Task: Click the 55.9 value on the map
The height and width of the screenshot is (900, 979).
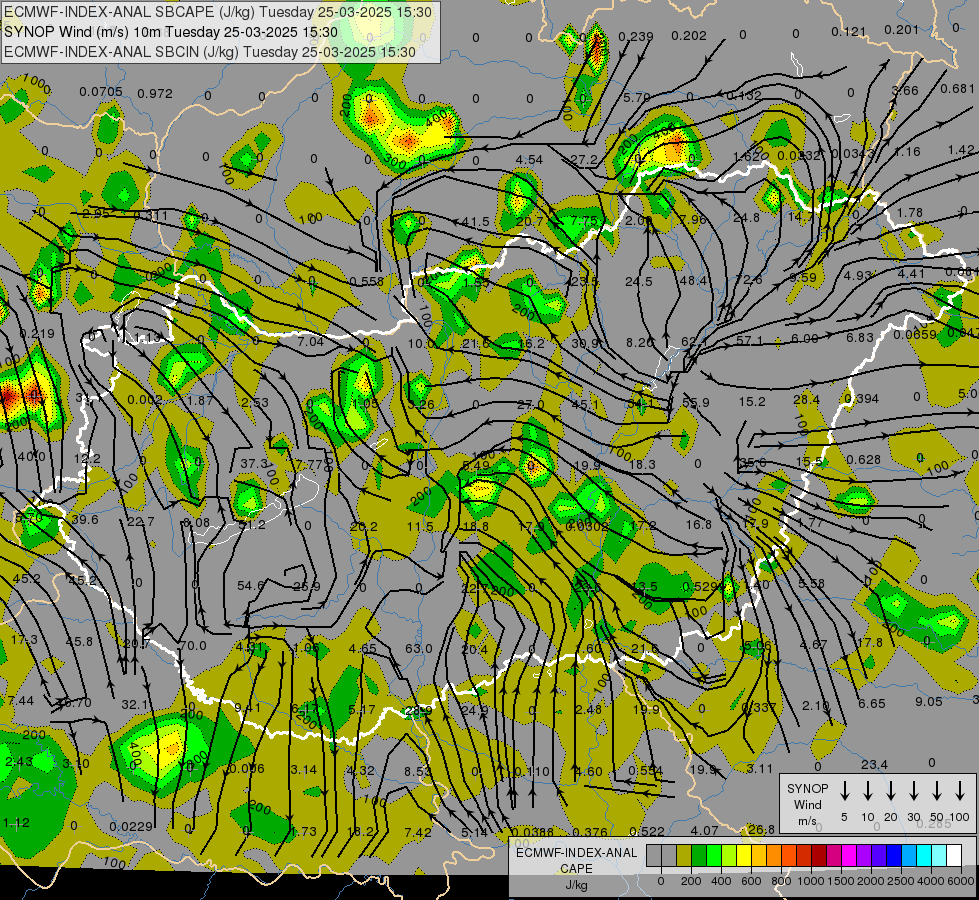Action: (x=696, y=403)
